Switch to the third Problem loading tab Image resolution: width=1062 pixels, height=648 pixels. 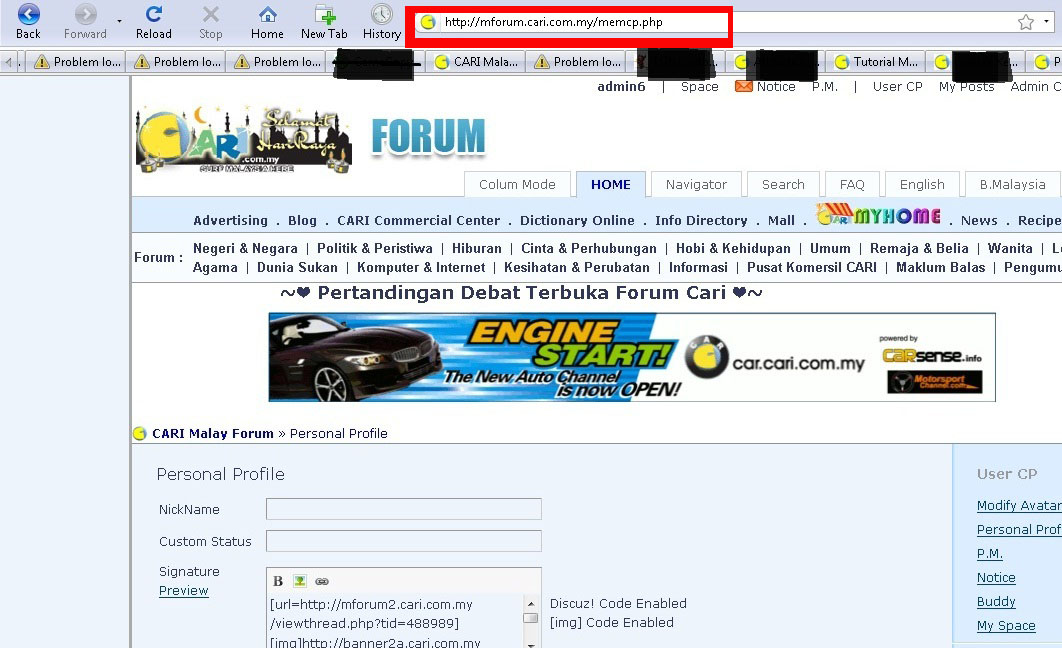coord(277,62)
